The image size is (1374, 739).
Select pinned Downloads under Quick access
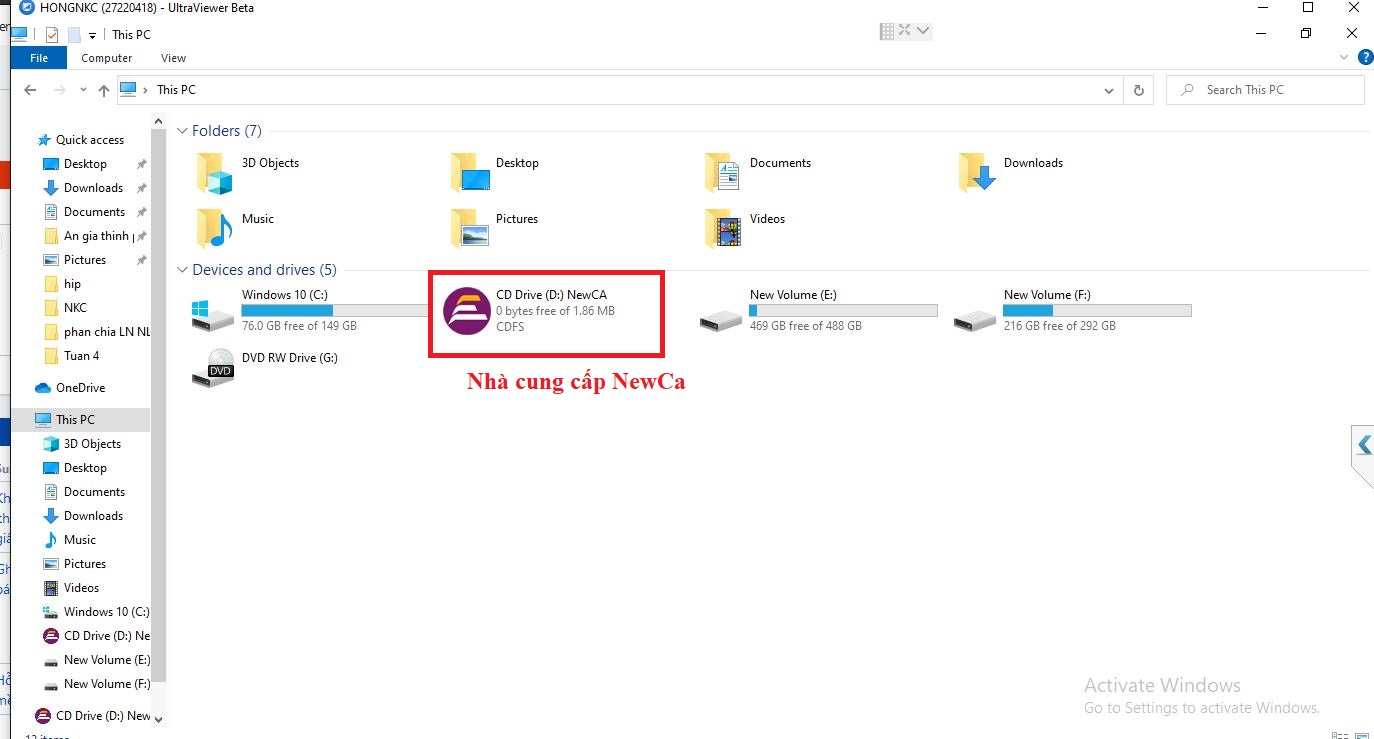coord(93,188)
